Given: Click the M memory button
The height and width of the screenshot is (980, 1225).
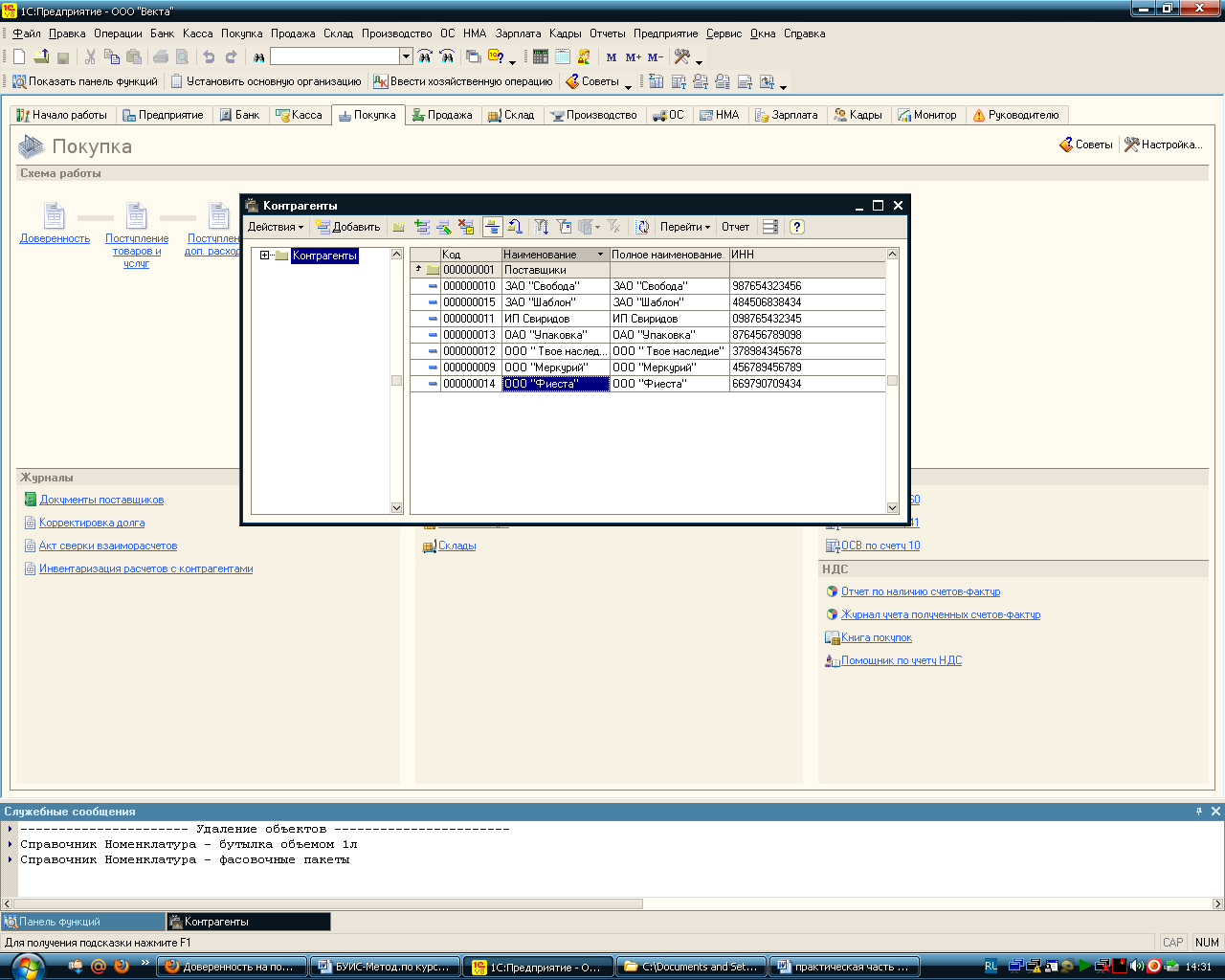Looking at the screenshot, I should coord(612,57).
